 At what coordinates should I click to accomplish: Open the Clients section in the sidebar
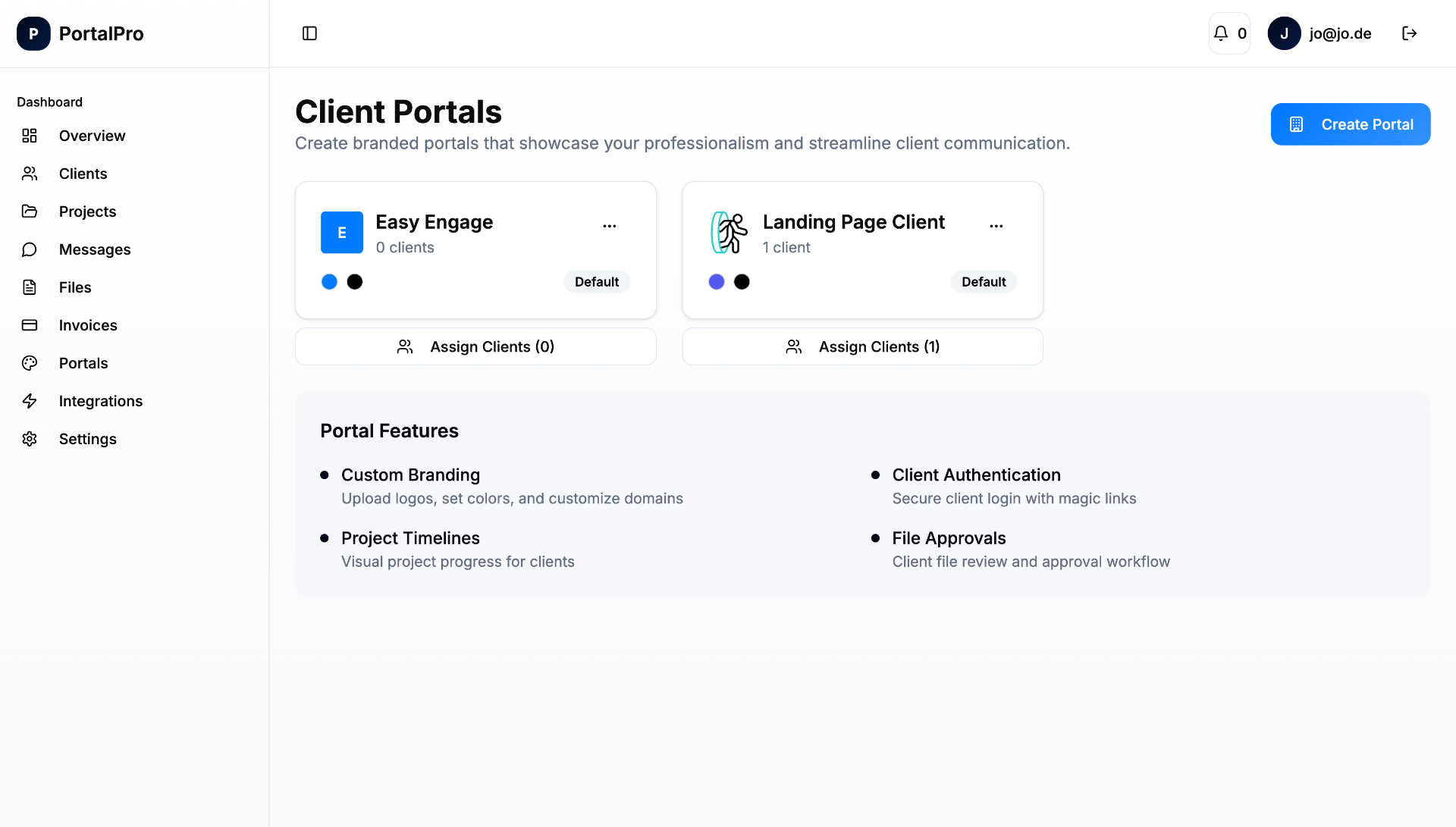click(83, 174)
